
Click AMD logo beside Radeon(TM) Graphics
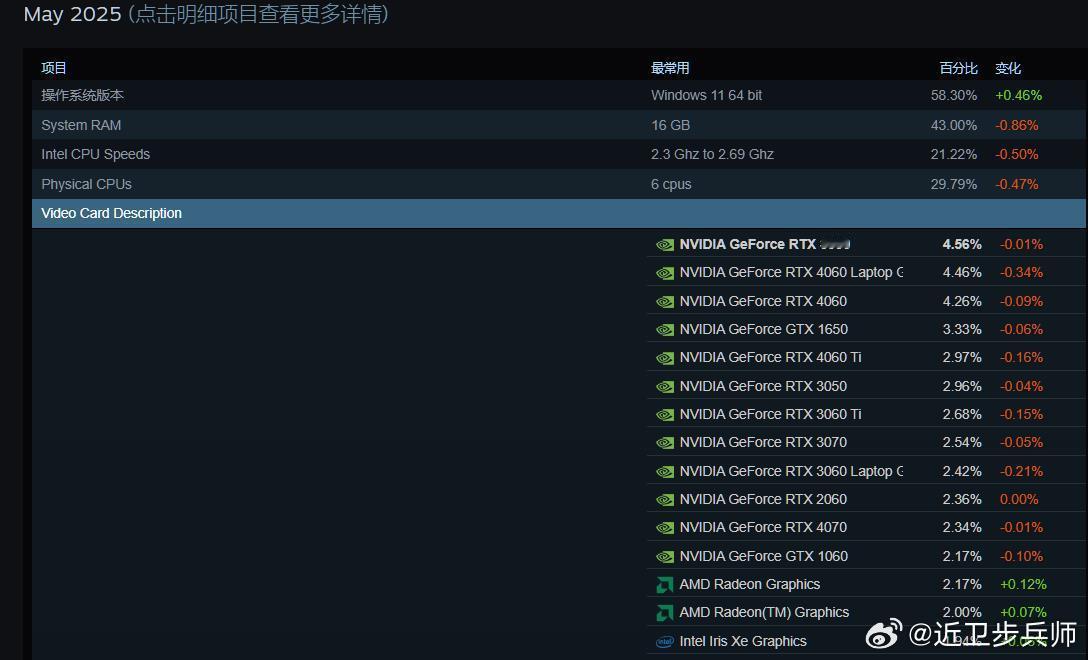tap(665, 613)
